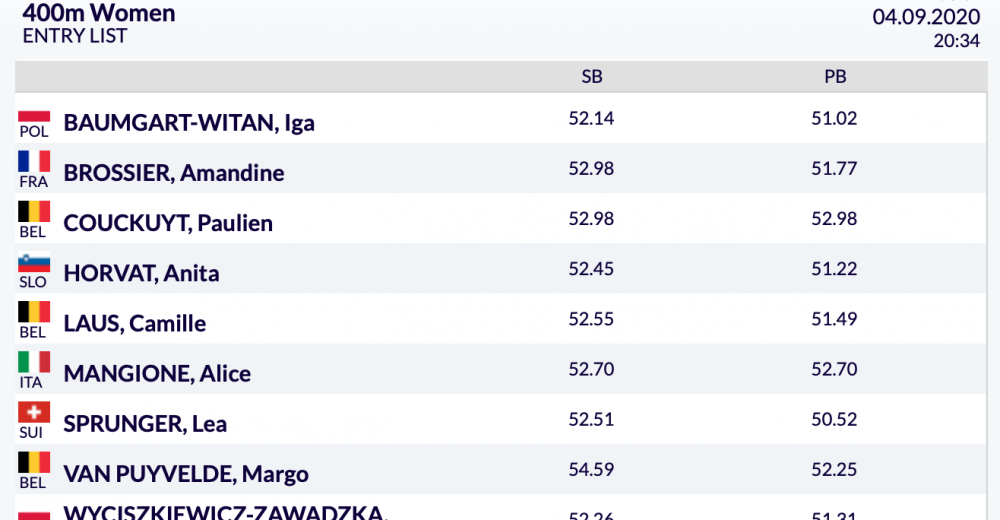Click the 400m Women title
The width and height of the screenshot is (1000, 520).
(x=99, y=13)
